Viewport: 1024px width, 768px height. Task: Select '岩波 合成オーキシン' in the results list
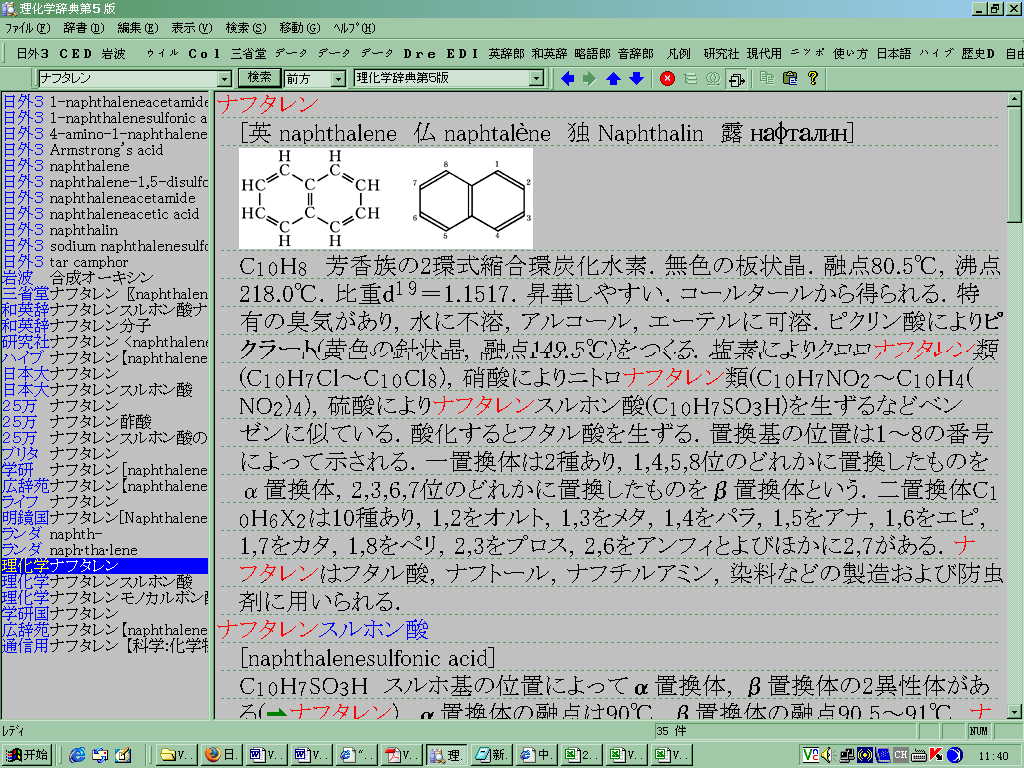(104, 278)
